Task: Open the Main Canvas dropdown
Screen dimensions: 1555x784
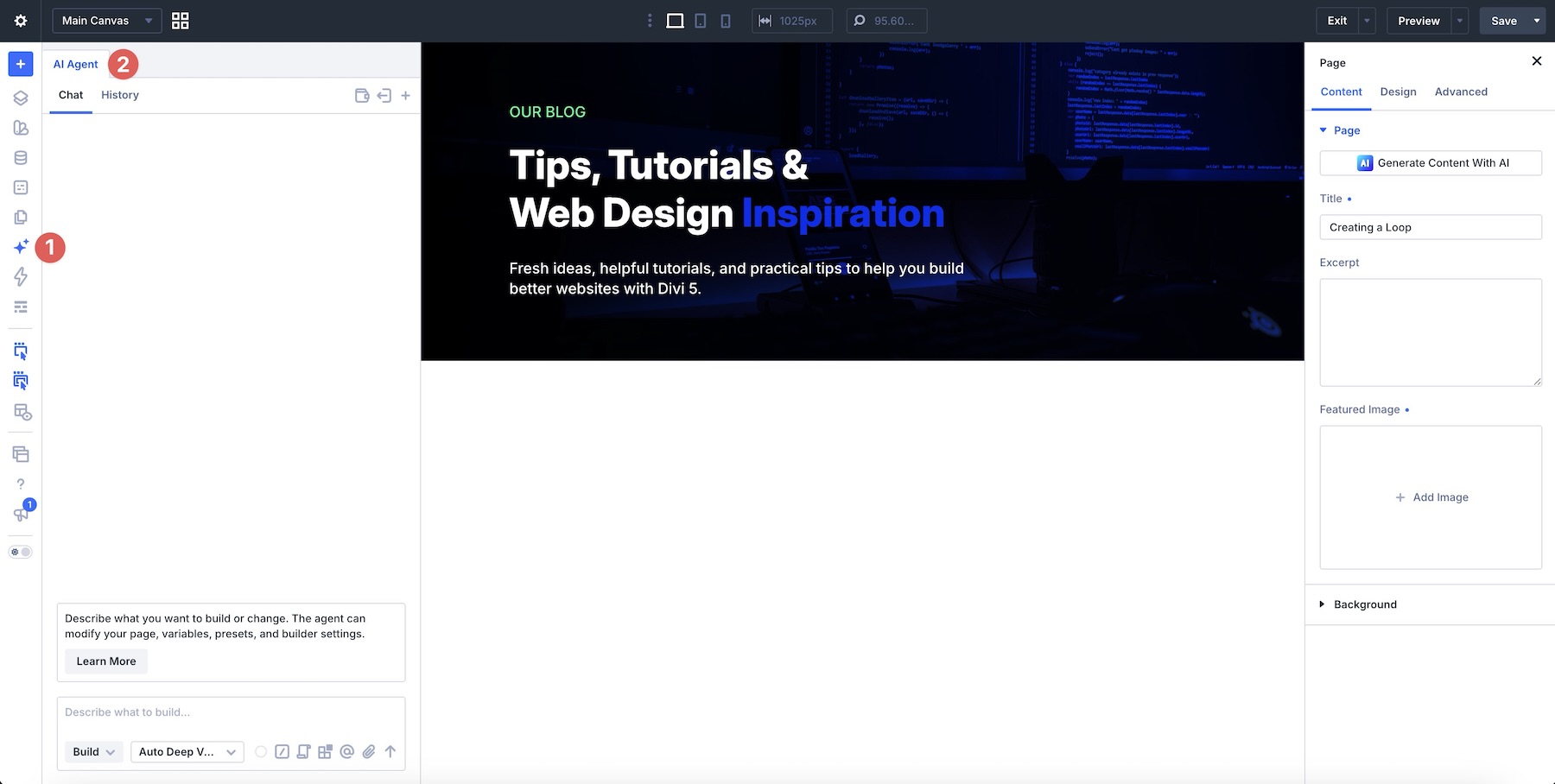Action: [107, 21]
